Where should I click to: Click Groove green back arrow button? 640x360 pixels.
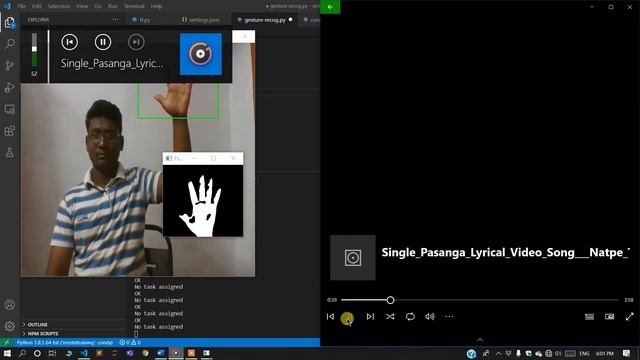(330, 7)
